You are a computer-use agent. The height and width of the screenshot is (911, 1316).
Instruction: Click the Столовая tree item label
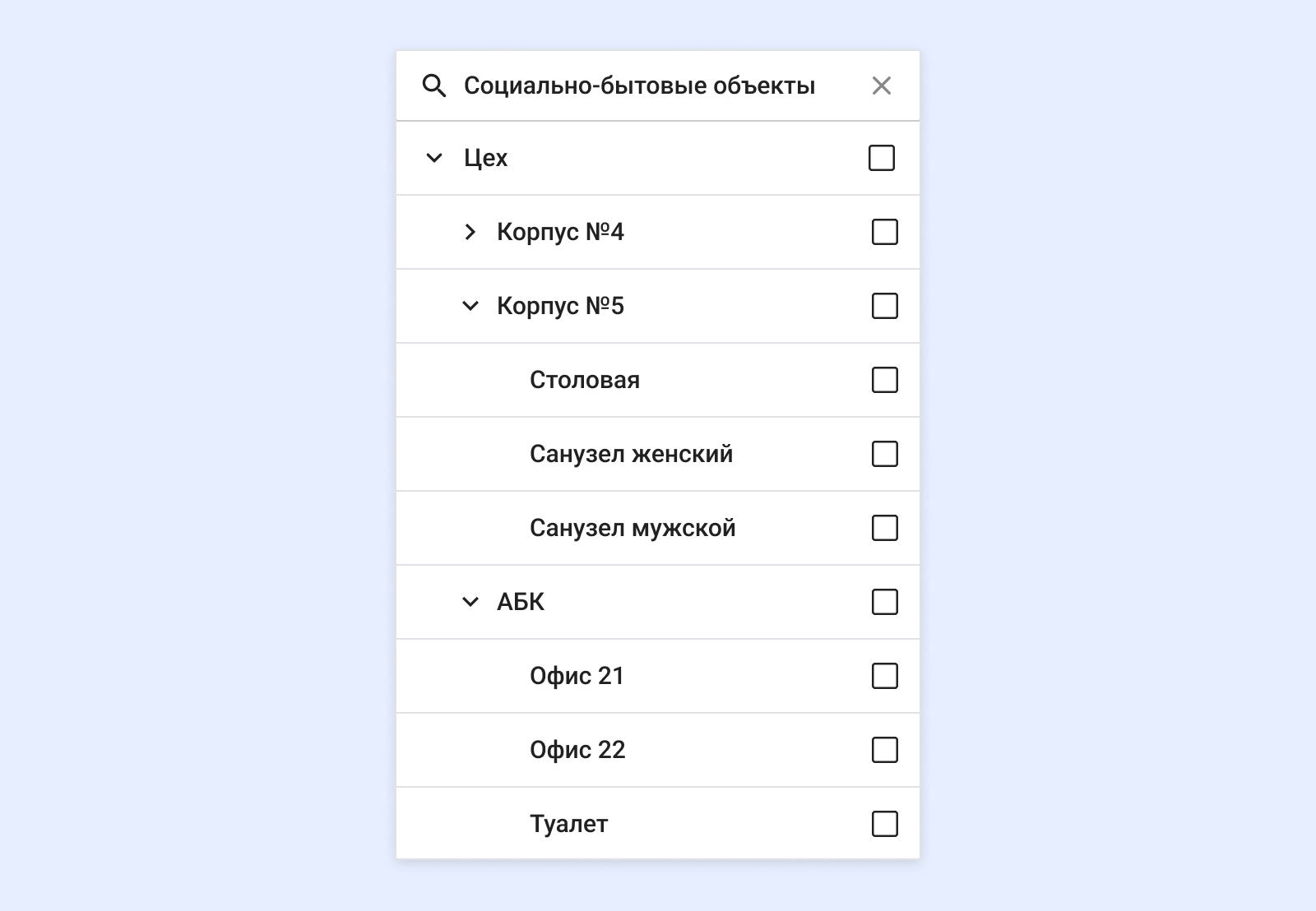(584, 380)
